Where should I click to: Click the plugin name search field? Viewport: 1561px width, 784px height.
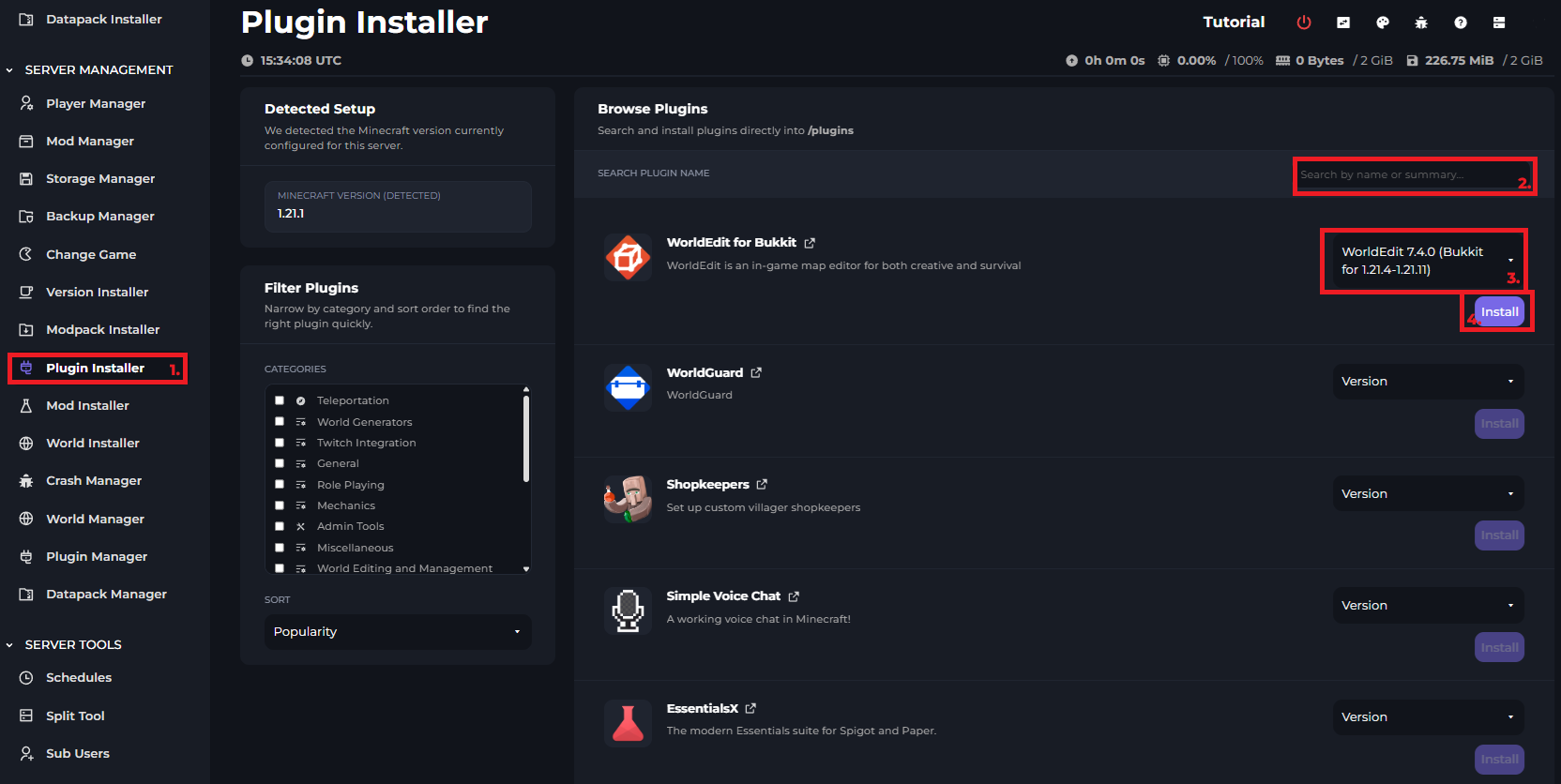[1405, 175]
